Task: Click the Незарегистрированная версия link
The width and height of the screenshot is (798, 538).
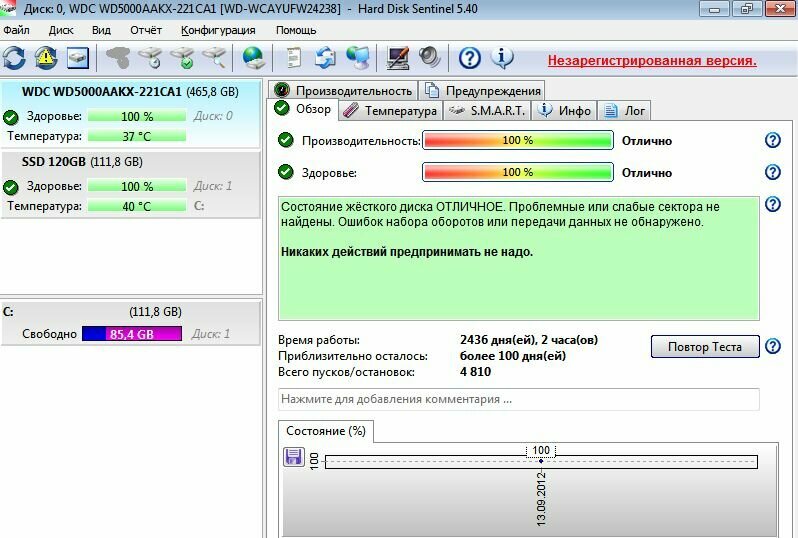Action: pyautogui.click(x=652, y=61)
